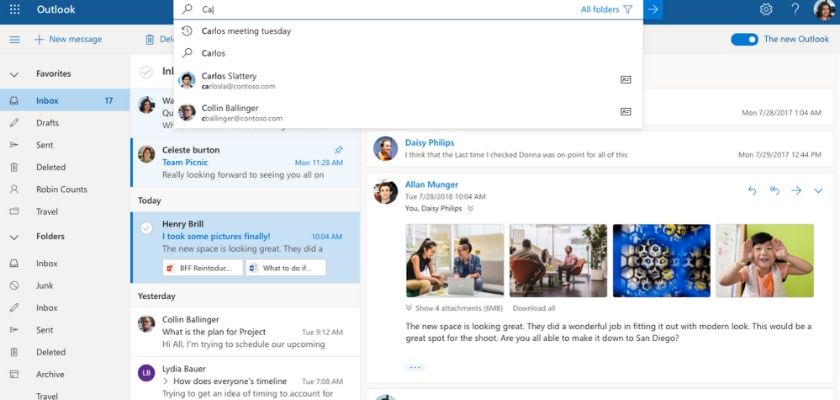Expand Show 4 attachments
This screenshot has height=400, width=840.
point(454,308)
